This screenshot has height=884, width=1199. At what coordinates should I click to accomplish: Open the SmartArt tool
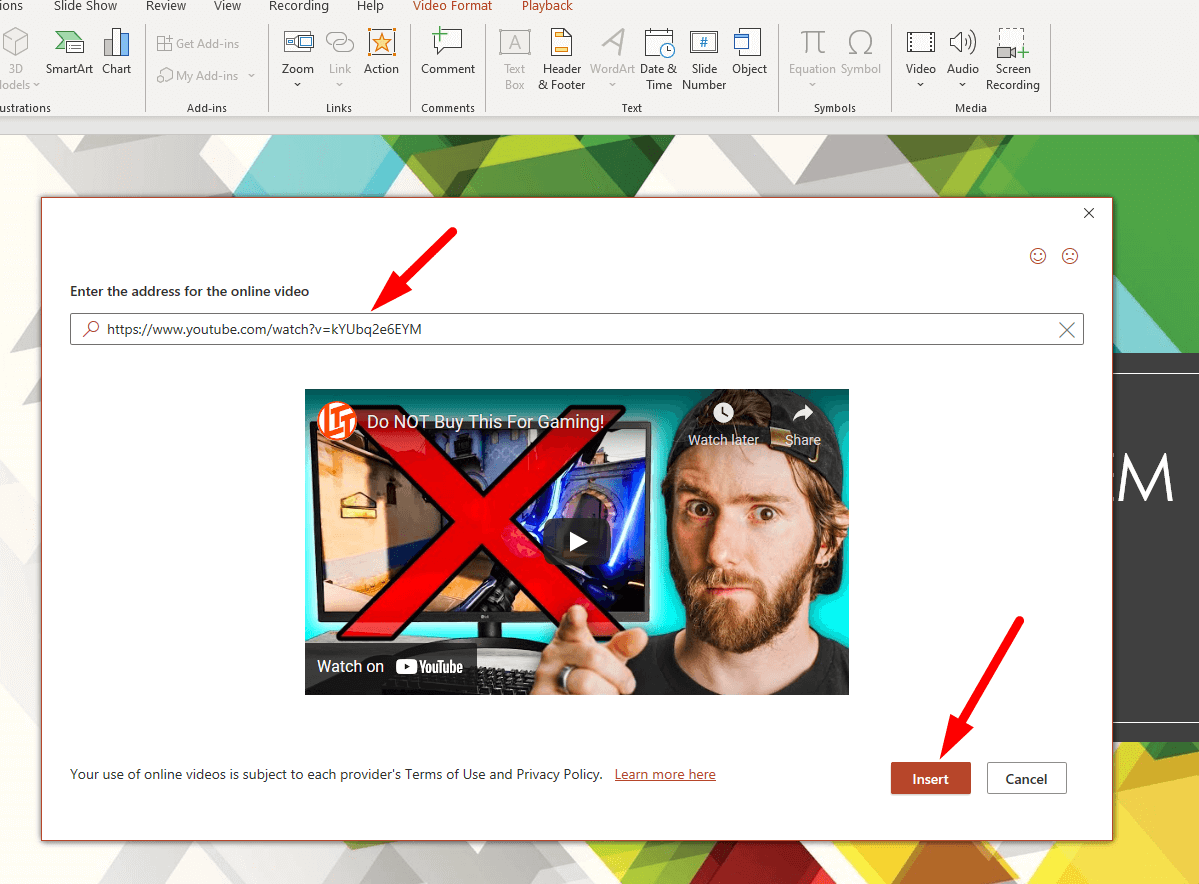(69, 52)
